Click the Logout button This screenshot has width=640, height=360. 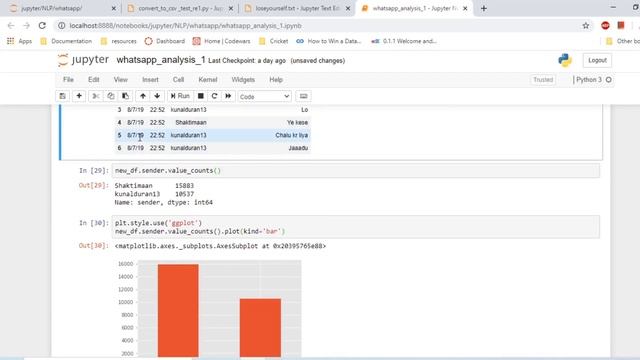coord(597,60)
